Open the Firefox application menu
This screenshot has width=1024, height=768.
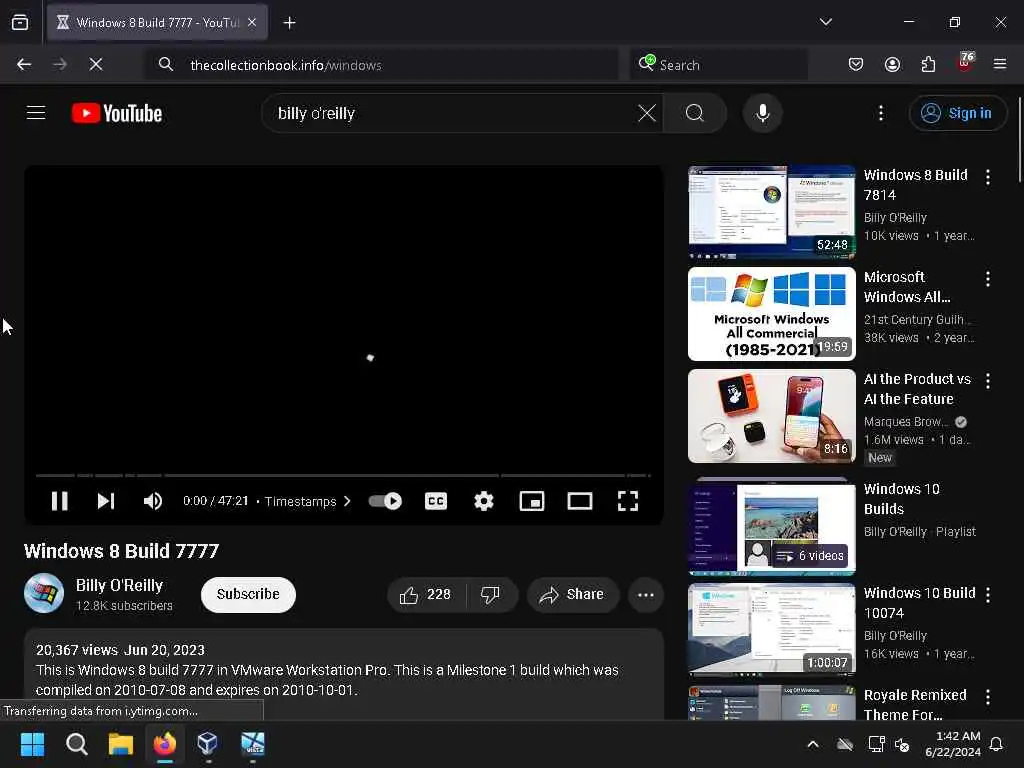coord(999,64)
